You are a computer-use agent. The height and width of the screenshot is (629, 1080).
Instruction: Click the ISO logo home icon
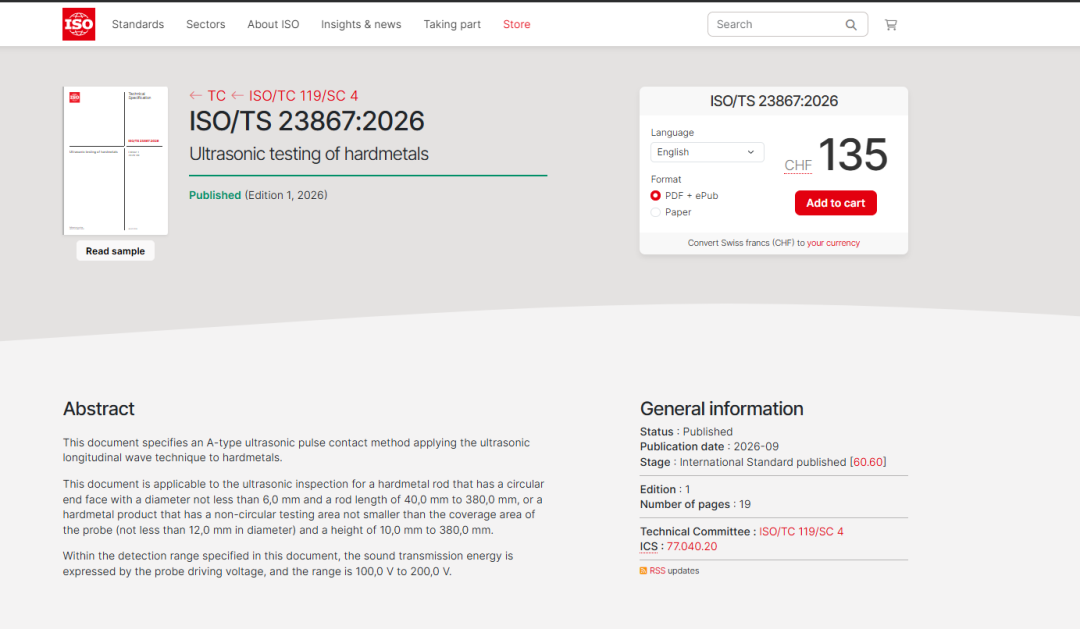coord(79,24)
